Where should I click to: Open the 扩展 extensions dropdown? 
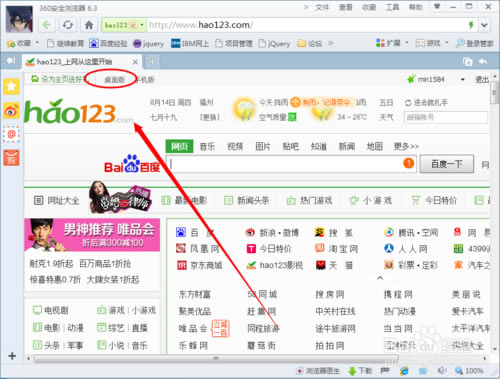(x=392, y=43)
